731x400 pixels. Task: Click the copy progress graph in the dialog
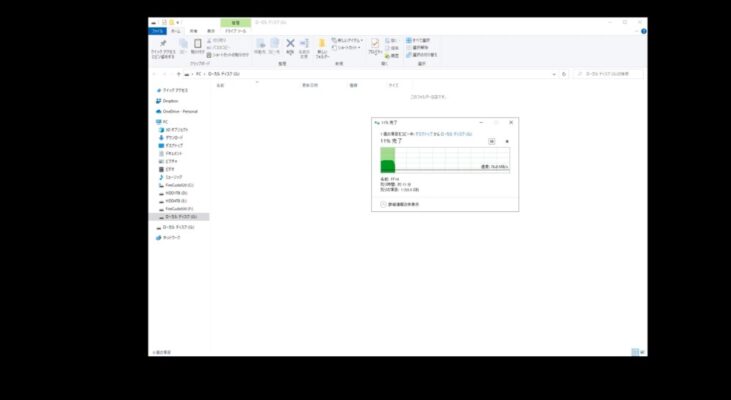445,160
